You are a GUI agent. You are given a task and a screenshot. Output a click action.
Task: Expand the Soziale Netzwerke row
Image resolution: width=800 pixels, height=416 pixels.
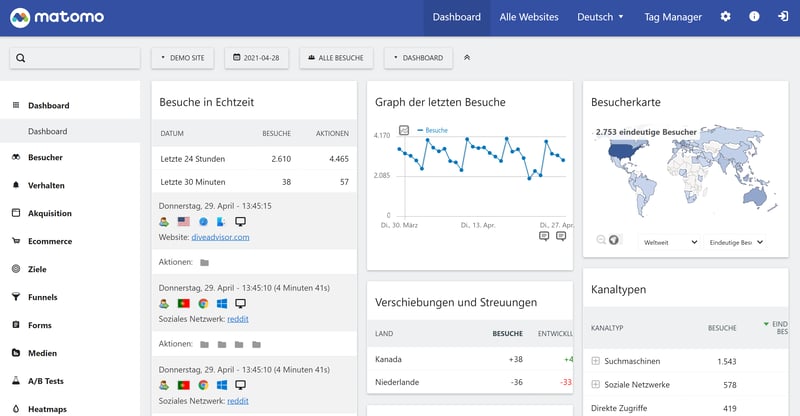[596, 384]
